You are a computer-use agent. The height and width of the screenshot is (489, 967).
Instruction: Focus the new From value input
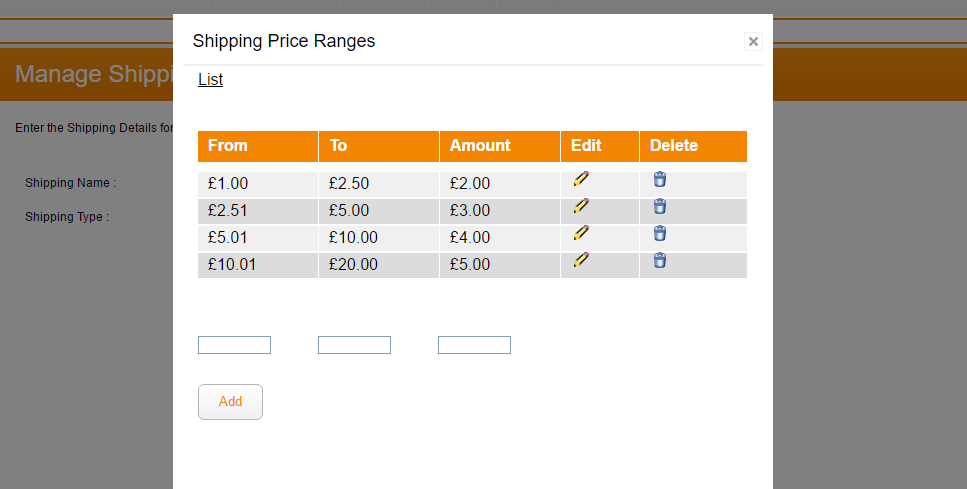[x=234, y=345]
